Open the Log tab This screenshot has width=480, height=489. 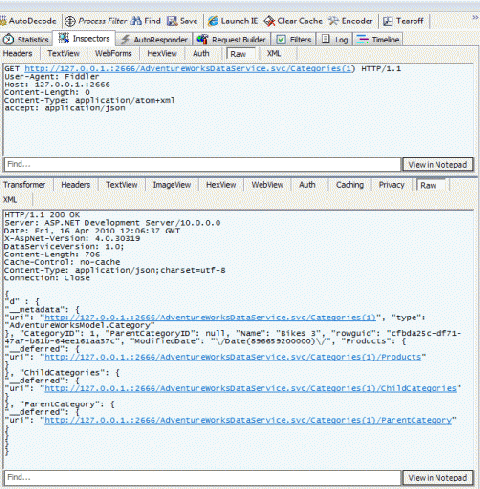coord(335,39)
